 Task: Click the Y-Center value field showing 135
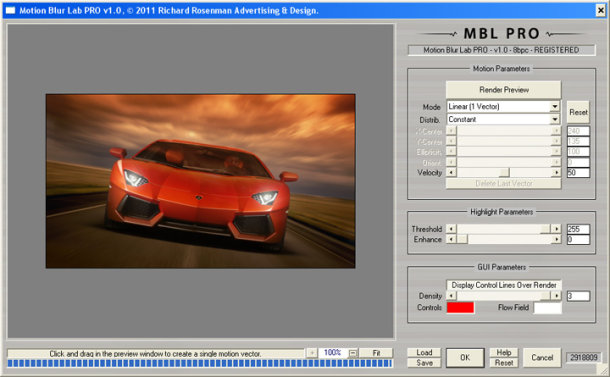[x=578, y=141]
